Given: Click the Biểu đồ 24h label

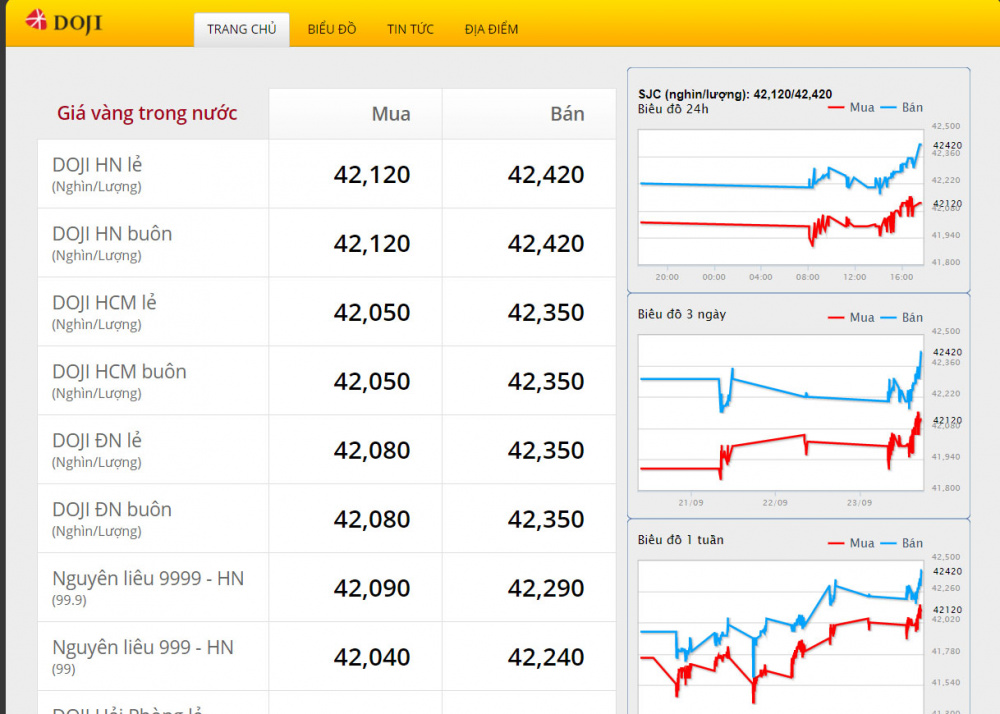Looking at the screenshot, I should (x=673, y=109).
